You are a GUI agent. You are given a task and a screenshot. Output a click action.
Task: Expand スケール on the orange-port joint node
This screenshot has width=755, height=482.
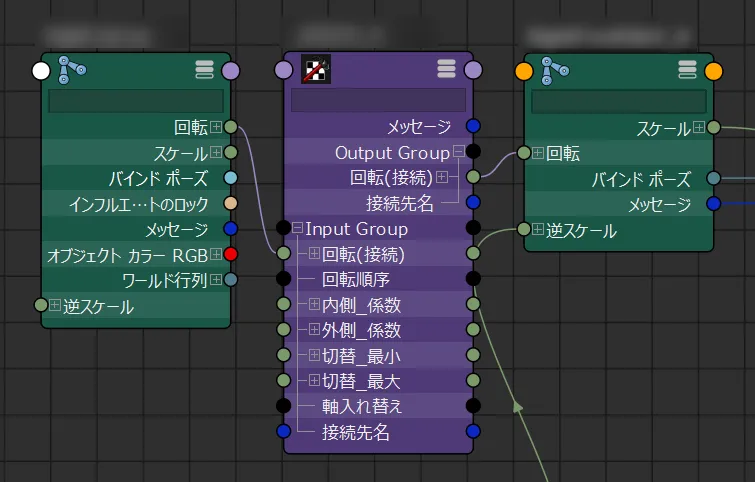[699, 128]
